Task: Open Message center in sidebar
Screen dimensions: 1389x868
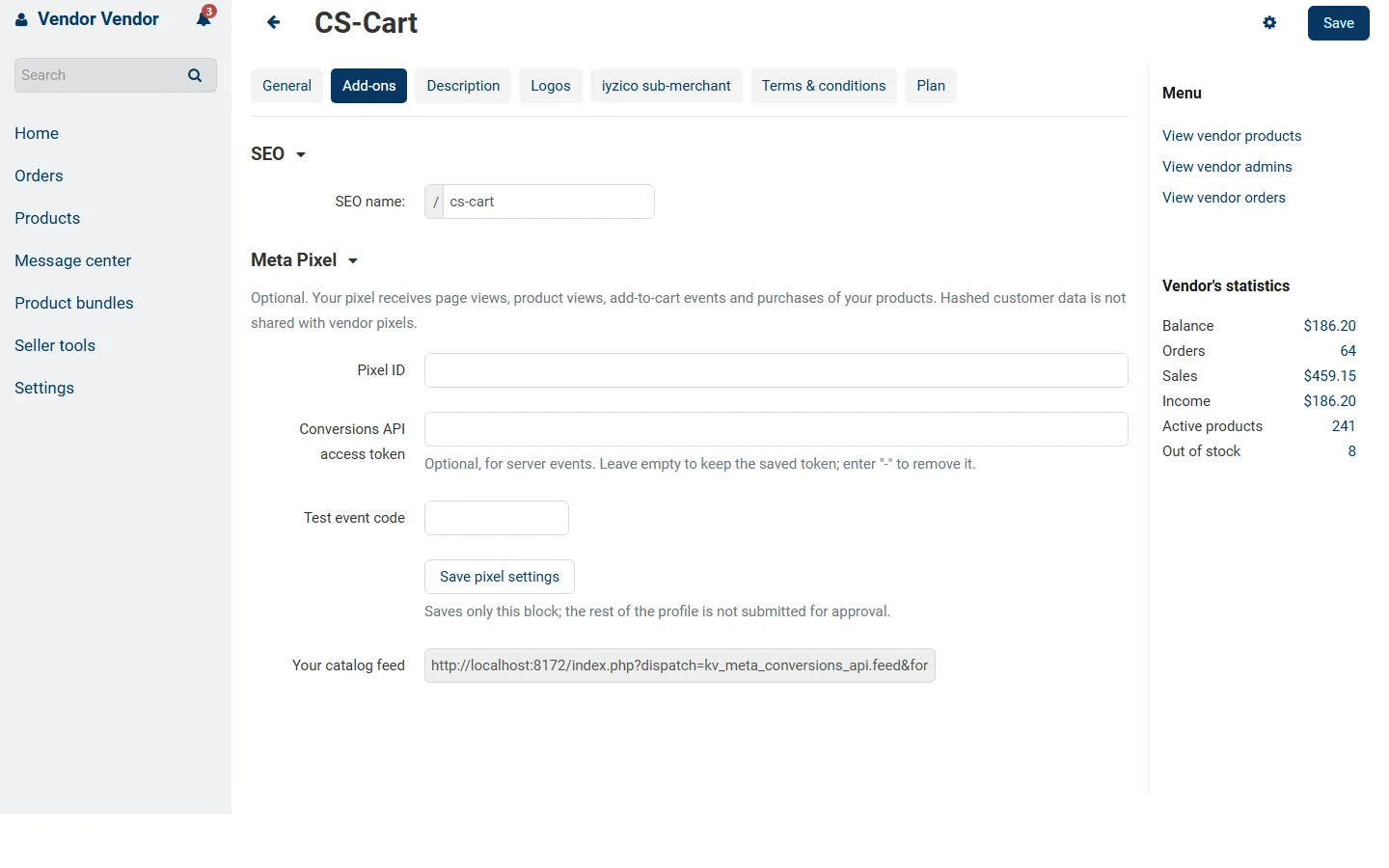Action: (72, 260)
